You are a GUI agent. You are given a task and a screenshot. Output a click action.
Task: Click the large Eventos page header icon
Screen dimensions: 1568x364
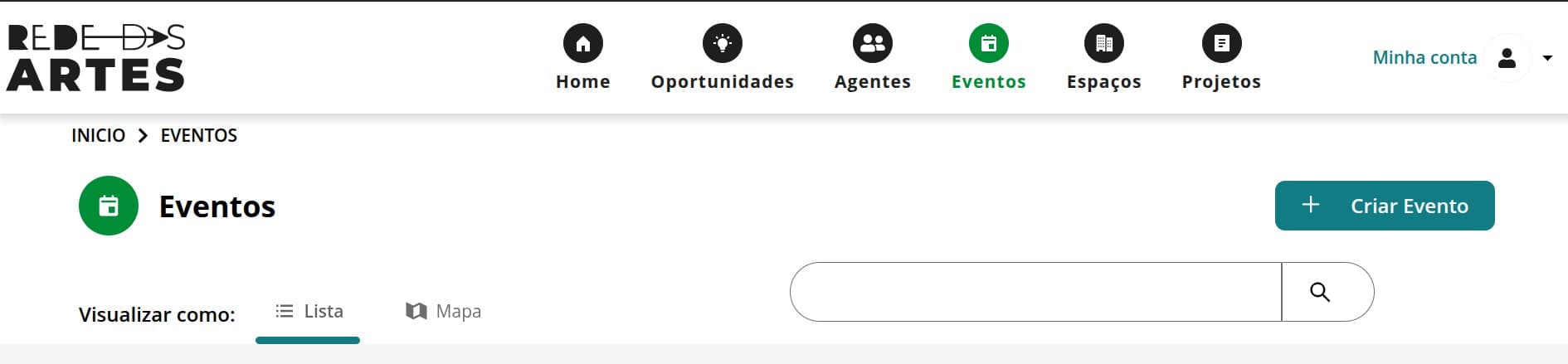[109, 206]
